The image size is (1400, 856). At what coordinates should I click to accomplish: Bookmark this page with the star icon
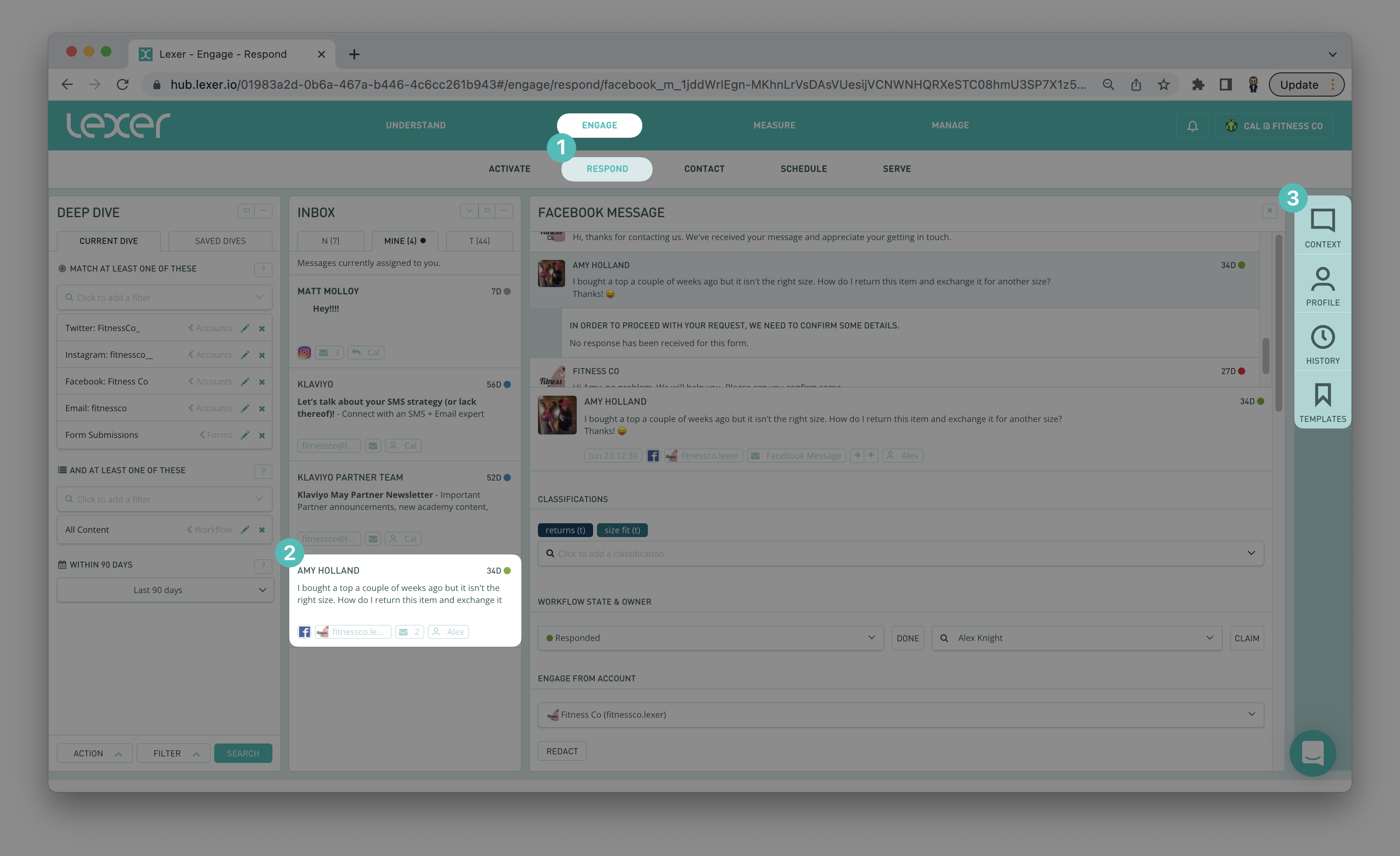click(x=1163, y=84)
